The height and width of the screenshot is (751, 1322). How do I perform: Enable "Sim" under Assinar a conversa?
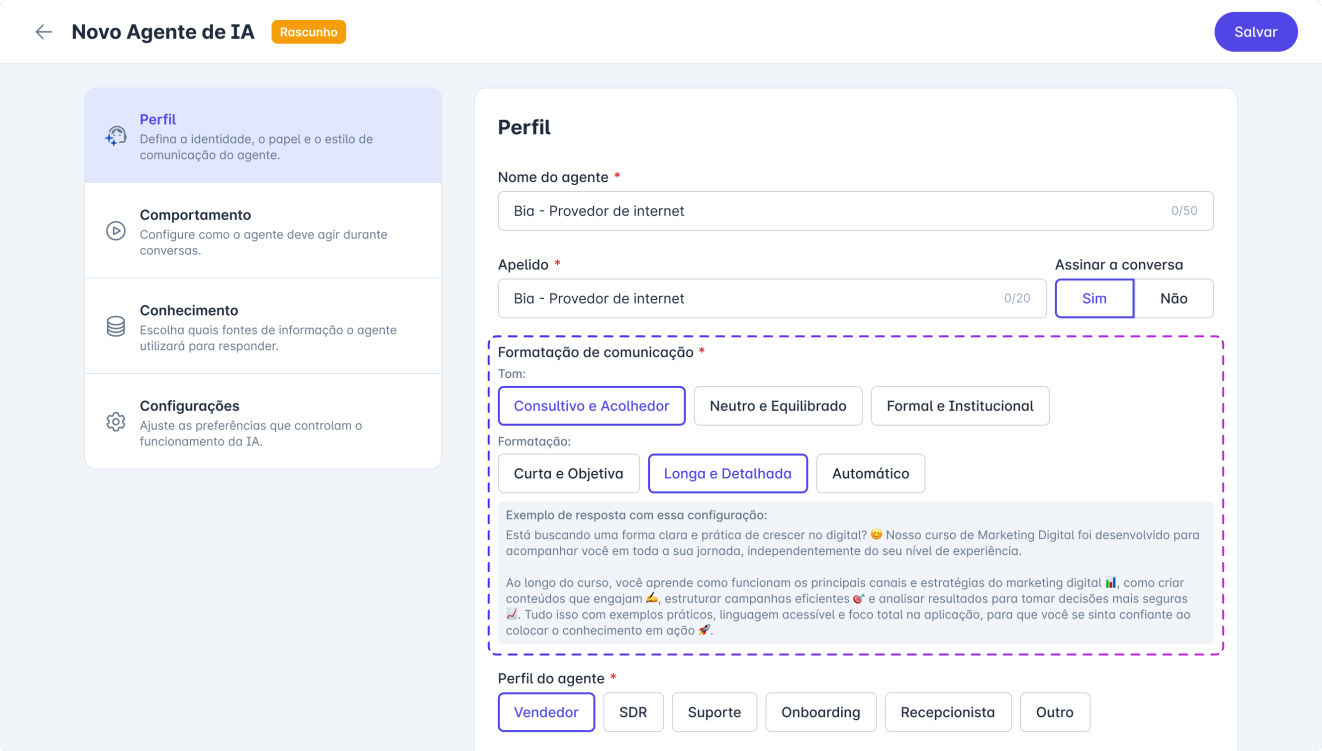coord(1094,298)
